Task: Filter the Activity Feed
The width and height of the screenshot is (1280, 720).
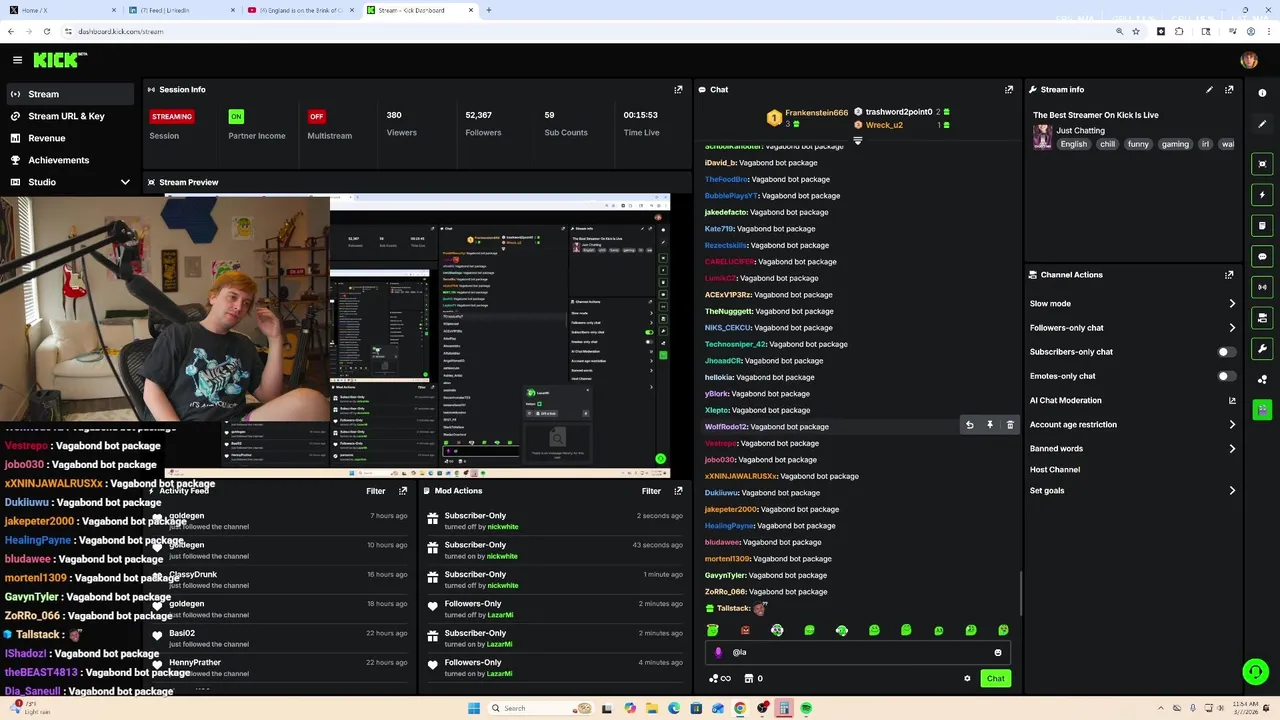Action: coord(376,491)
